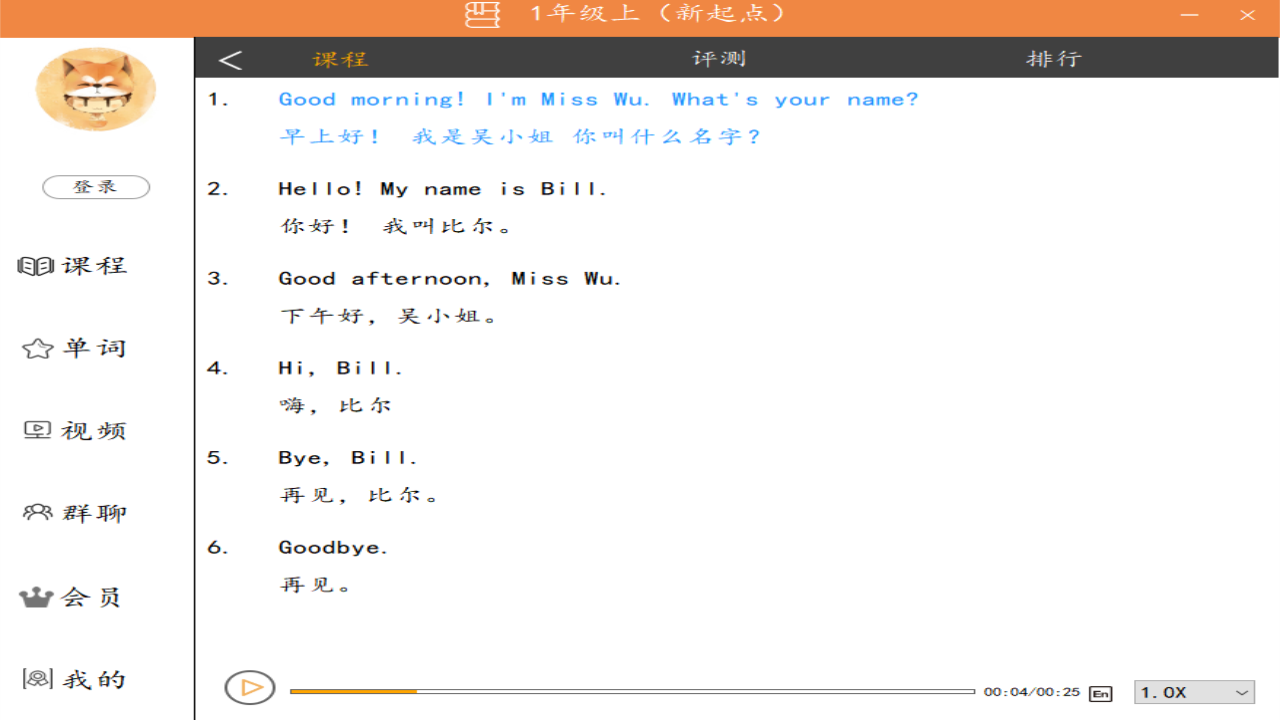The width and height of the screenshot is (1280, 720).
Task: Switch to the 评测 evaluation tab
Action: (x=716, y=58)
